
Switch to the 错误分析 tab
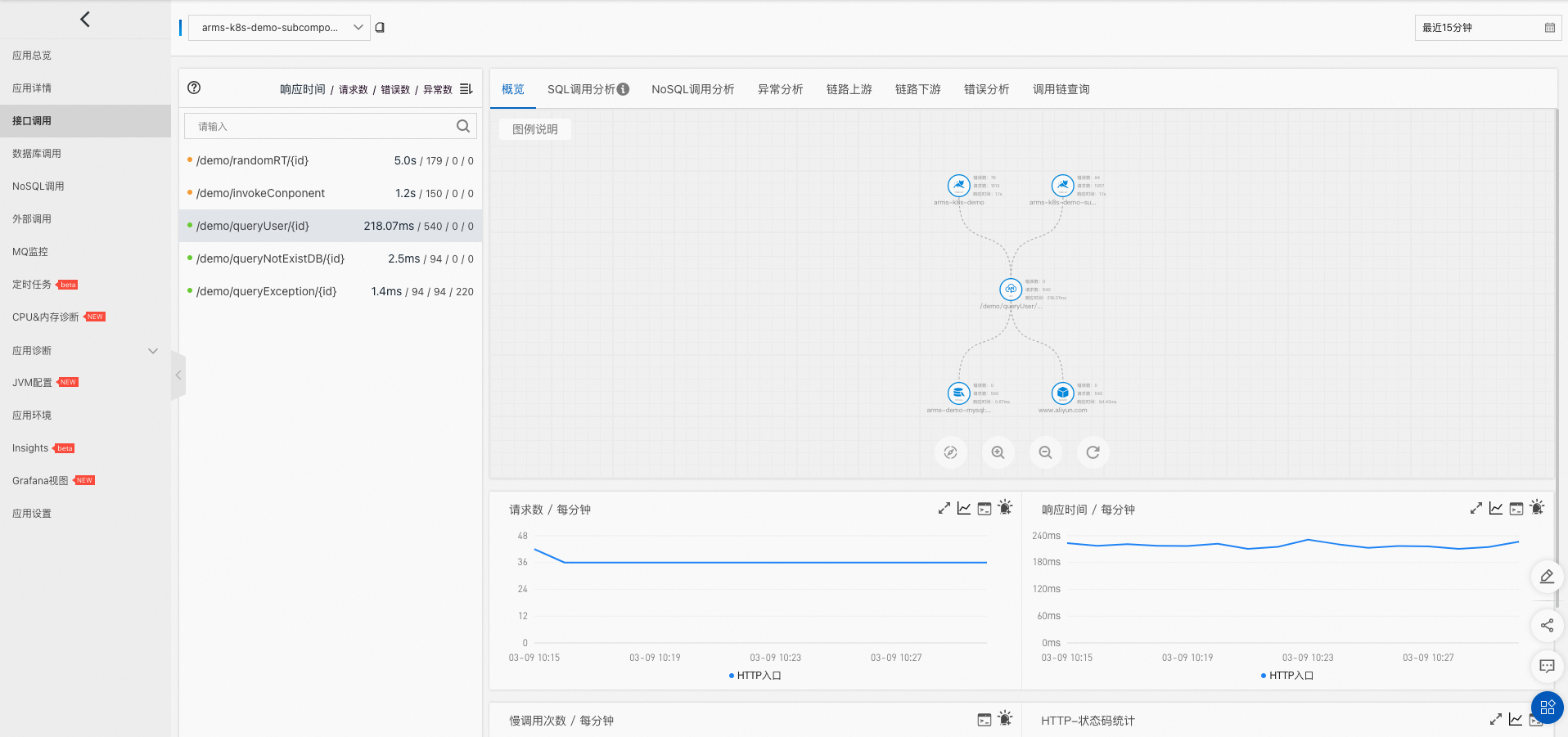click(987, 89)
